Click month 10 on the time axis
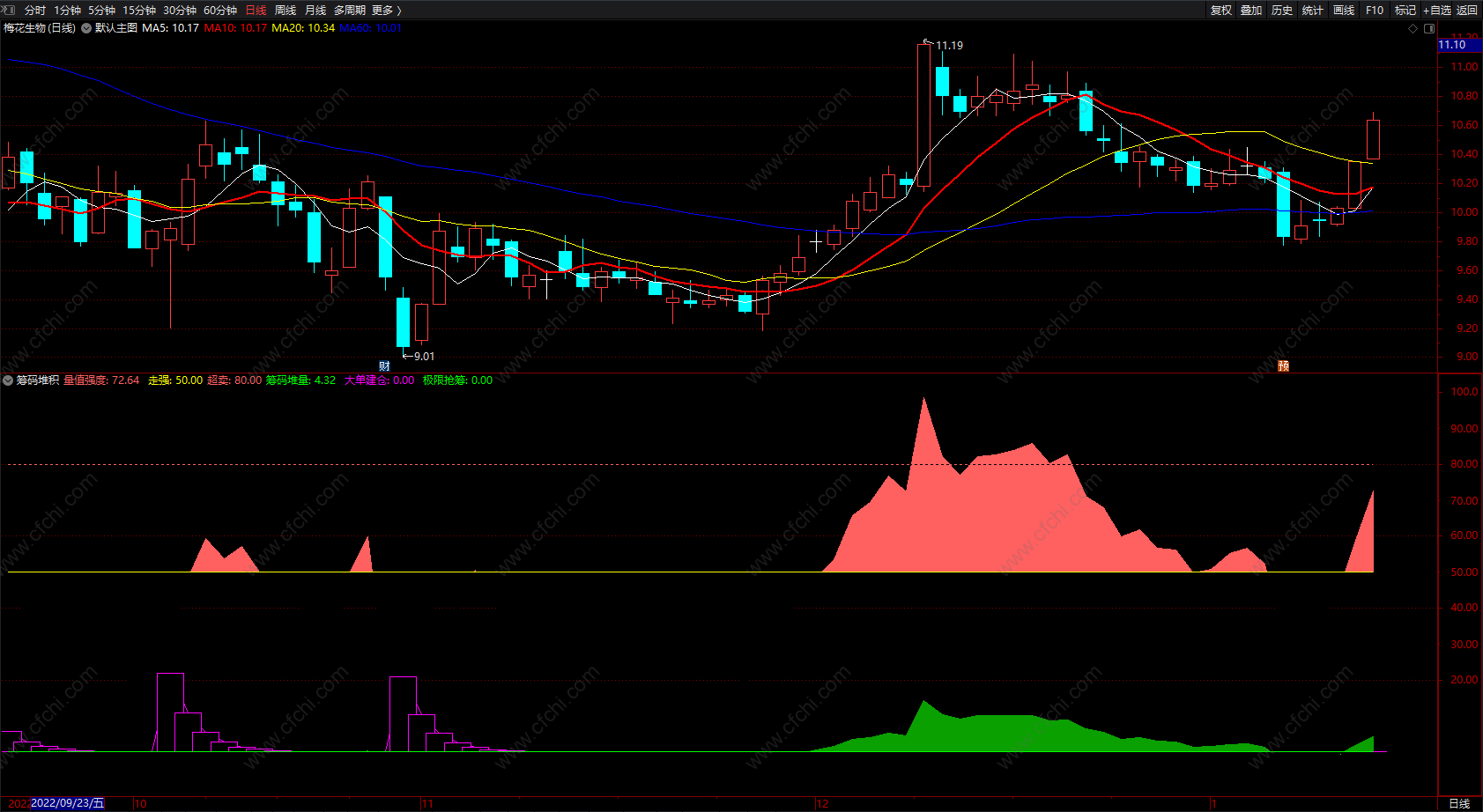 [x=140, y=803]
